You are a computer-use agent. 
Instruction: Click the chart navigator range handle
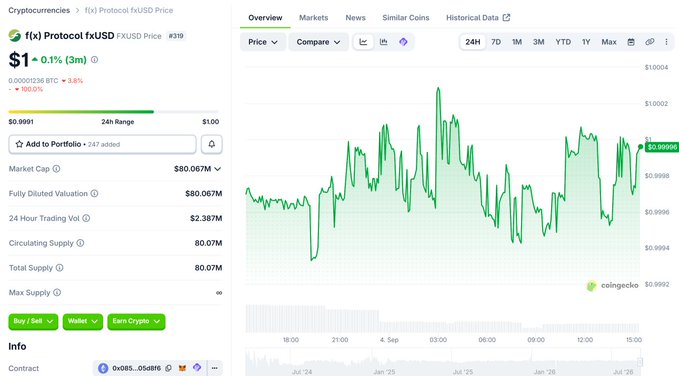tap(640, 362)
